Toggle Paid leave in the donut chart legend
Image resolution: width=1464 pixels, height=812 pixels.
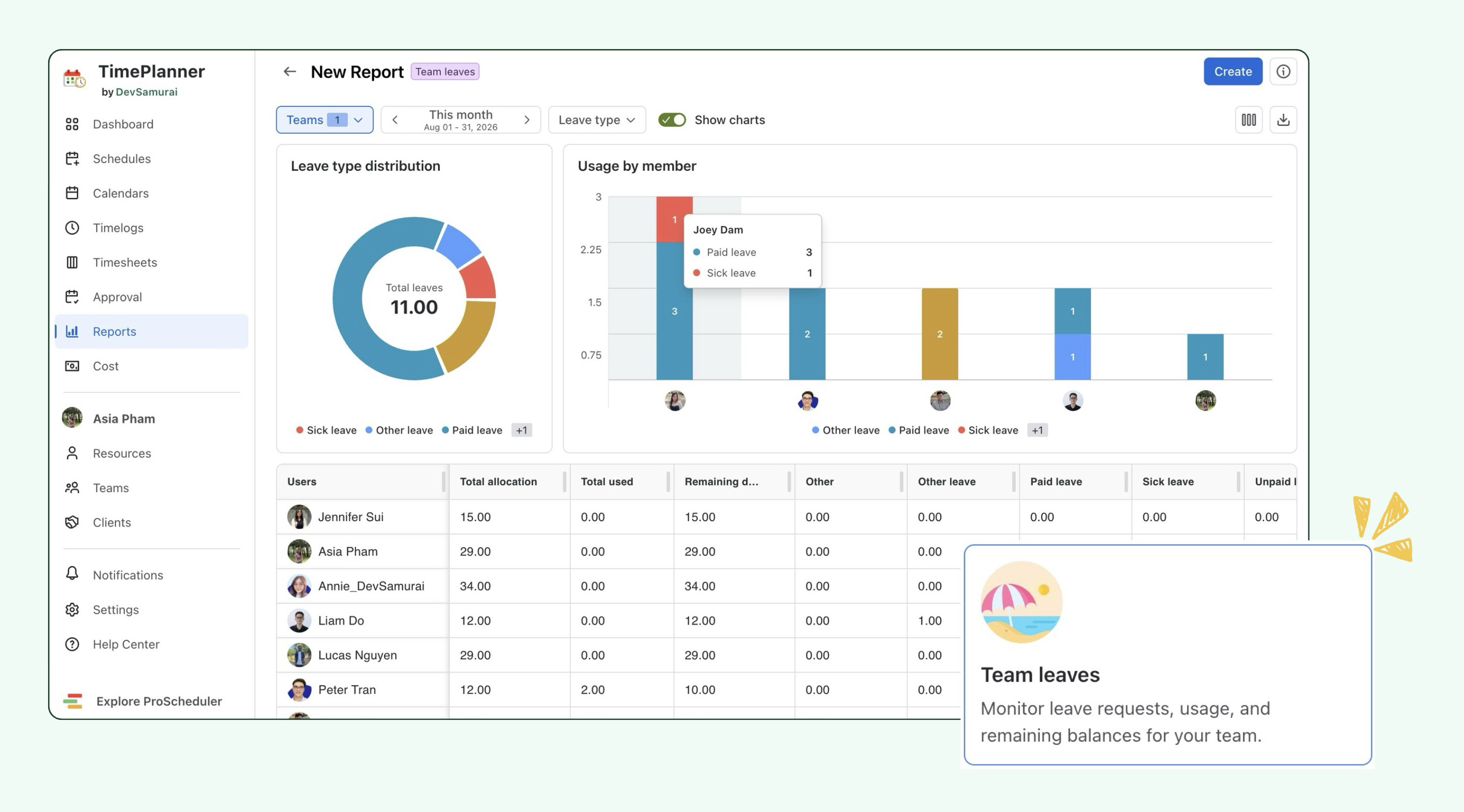point(472,430)
